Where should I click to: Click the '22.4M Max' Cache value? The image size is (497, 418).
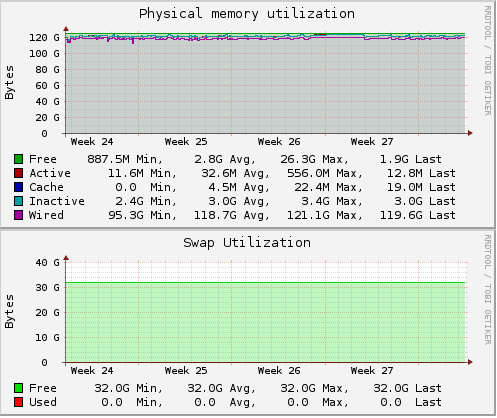(x=328, y=187)
